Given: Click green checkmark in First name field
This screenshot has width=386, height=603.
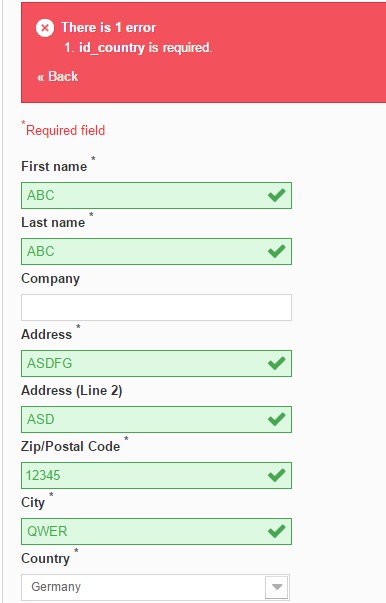Looking at the screenshot, I should coord(276,195).
